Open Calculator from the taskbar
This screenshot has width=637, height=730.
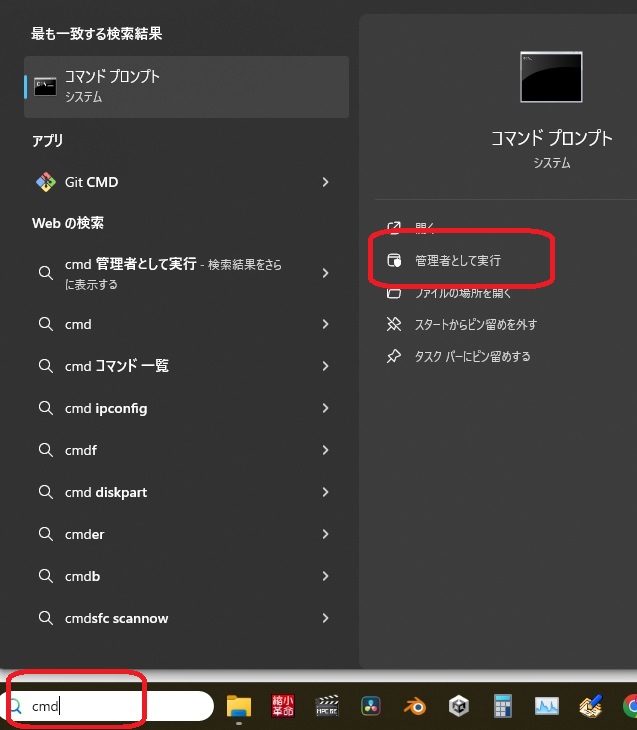coord(503,706)
